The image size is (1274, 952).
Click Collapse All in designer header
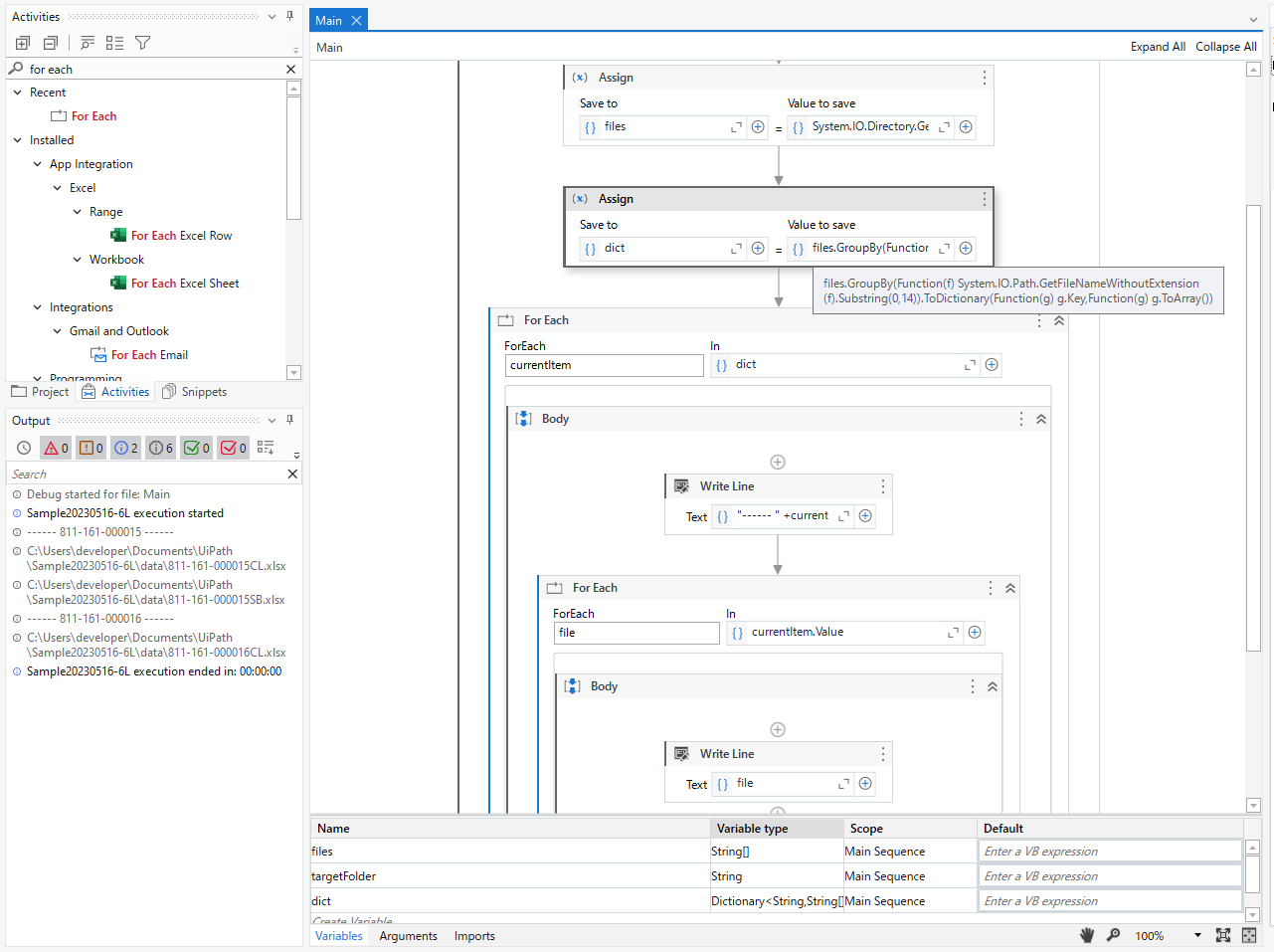[1225, 47]
